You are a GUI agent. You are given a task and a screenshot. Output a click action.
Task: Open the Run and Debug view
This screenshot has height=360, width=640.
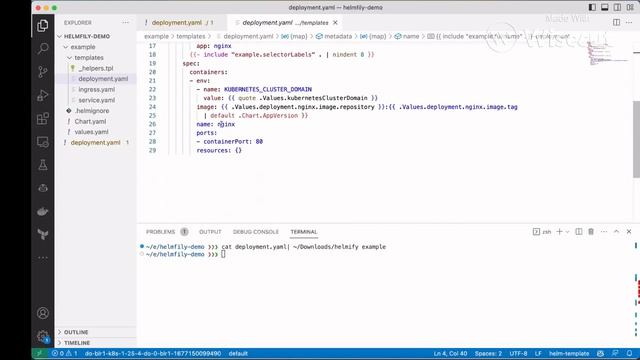[x=42, y=96]
